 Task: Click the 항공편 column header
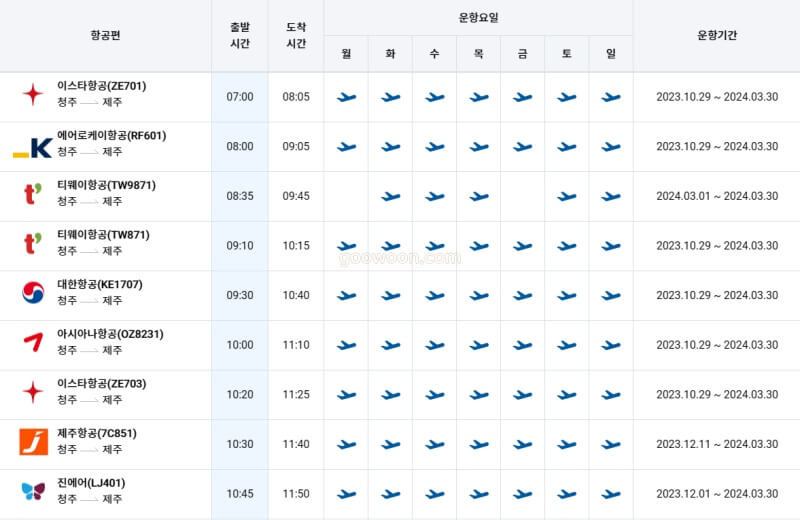[x=106, y=35]
